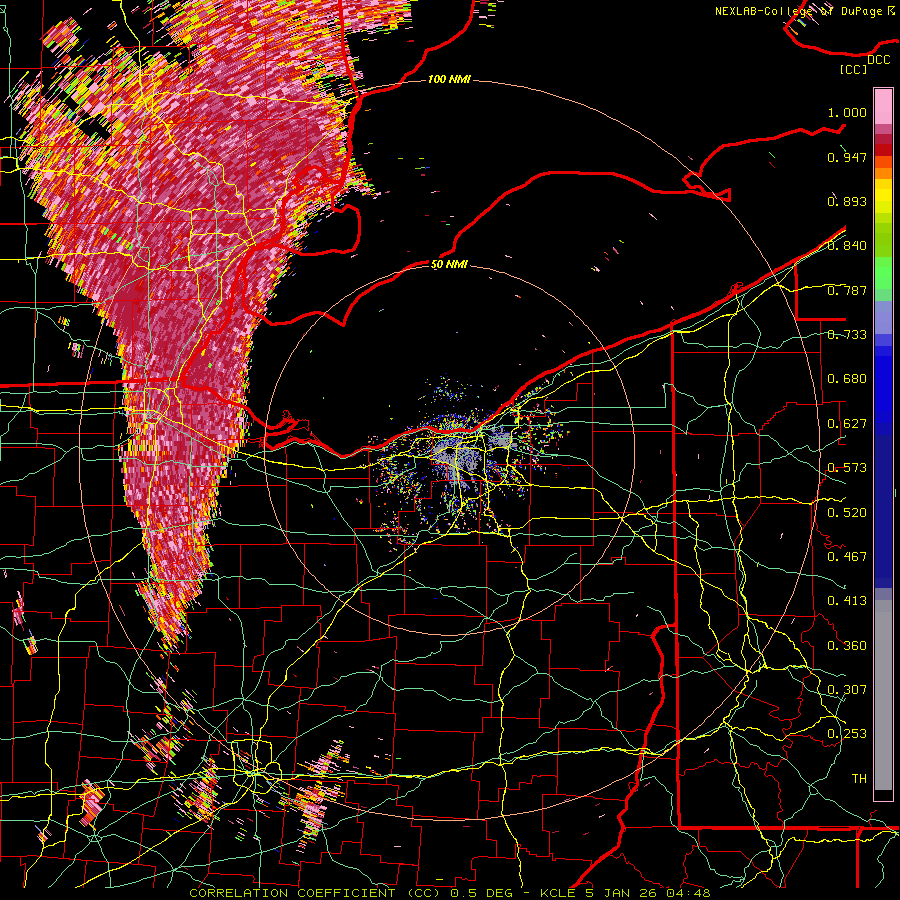Click the Correlation Coefficient KCLE caption text
Screen dimensions: 900x900
tap(449, 893)
